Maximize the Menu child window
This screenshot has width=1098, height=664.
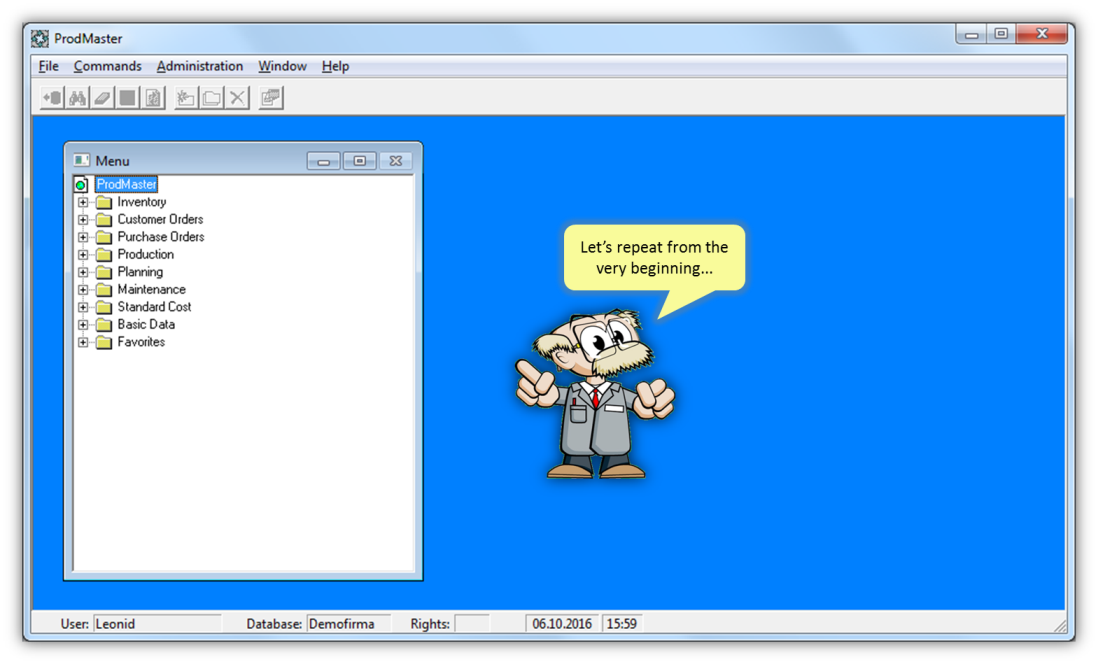pos(359,161)
